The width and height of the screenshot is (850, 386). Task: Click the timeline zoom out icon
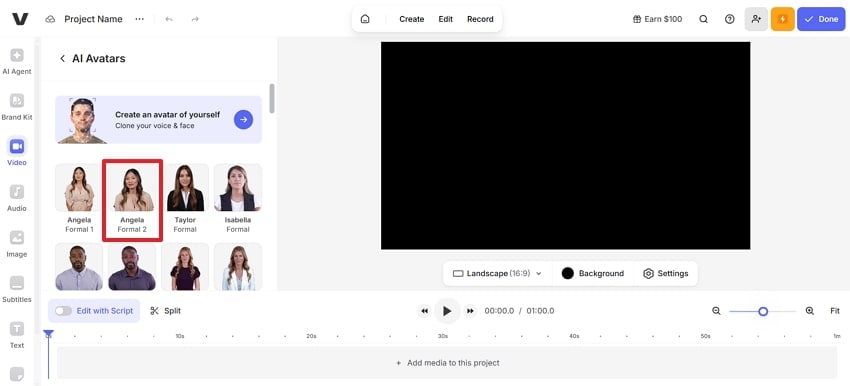(716, 311)
